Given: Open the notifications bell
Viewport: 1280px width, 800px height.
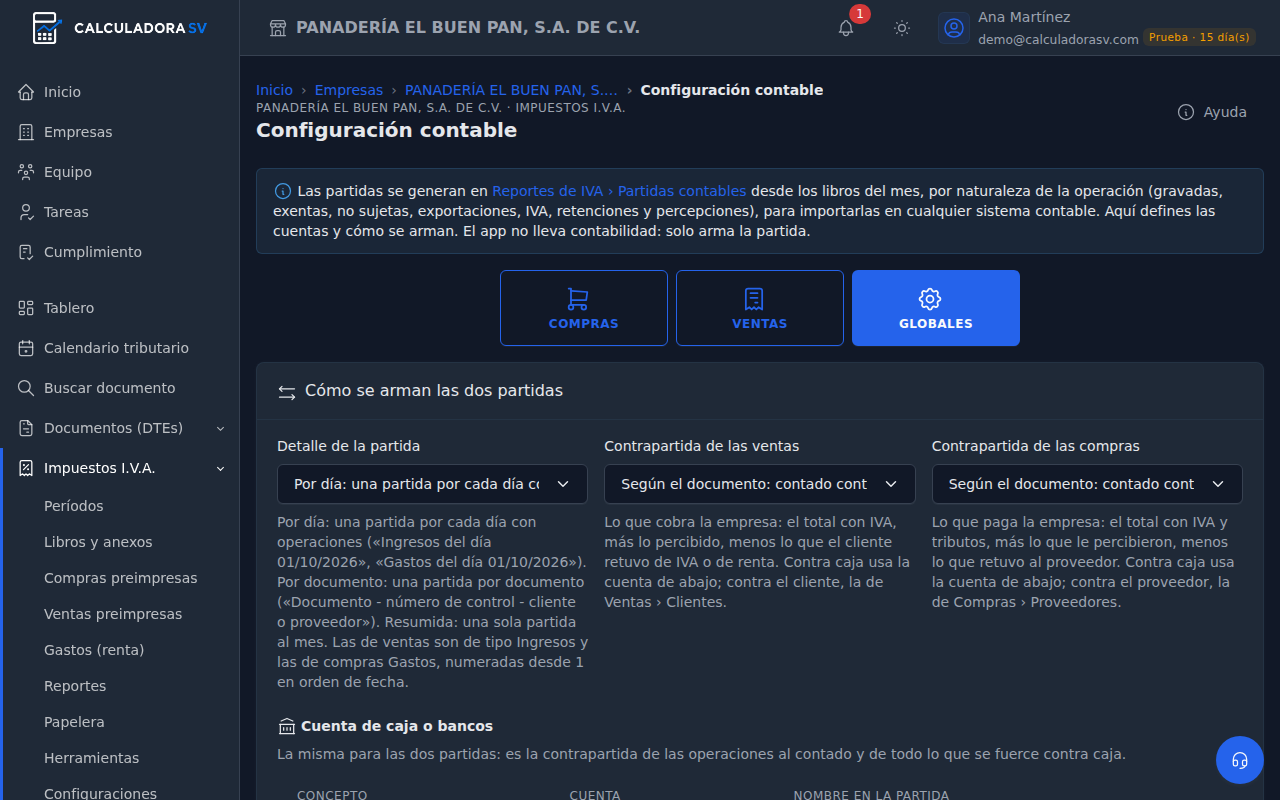Looking at the screenshot, I should 846,28.
